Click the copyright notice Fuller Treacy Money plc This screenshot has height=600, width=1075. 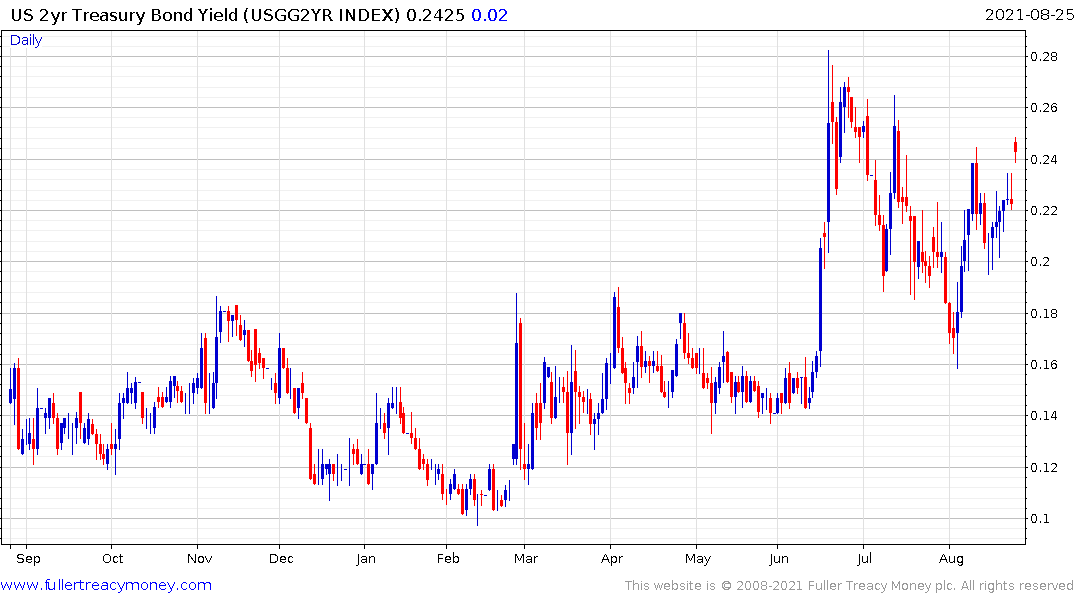pyautogui.click(x=882, y=586)
